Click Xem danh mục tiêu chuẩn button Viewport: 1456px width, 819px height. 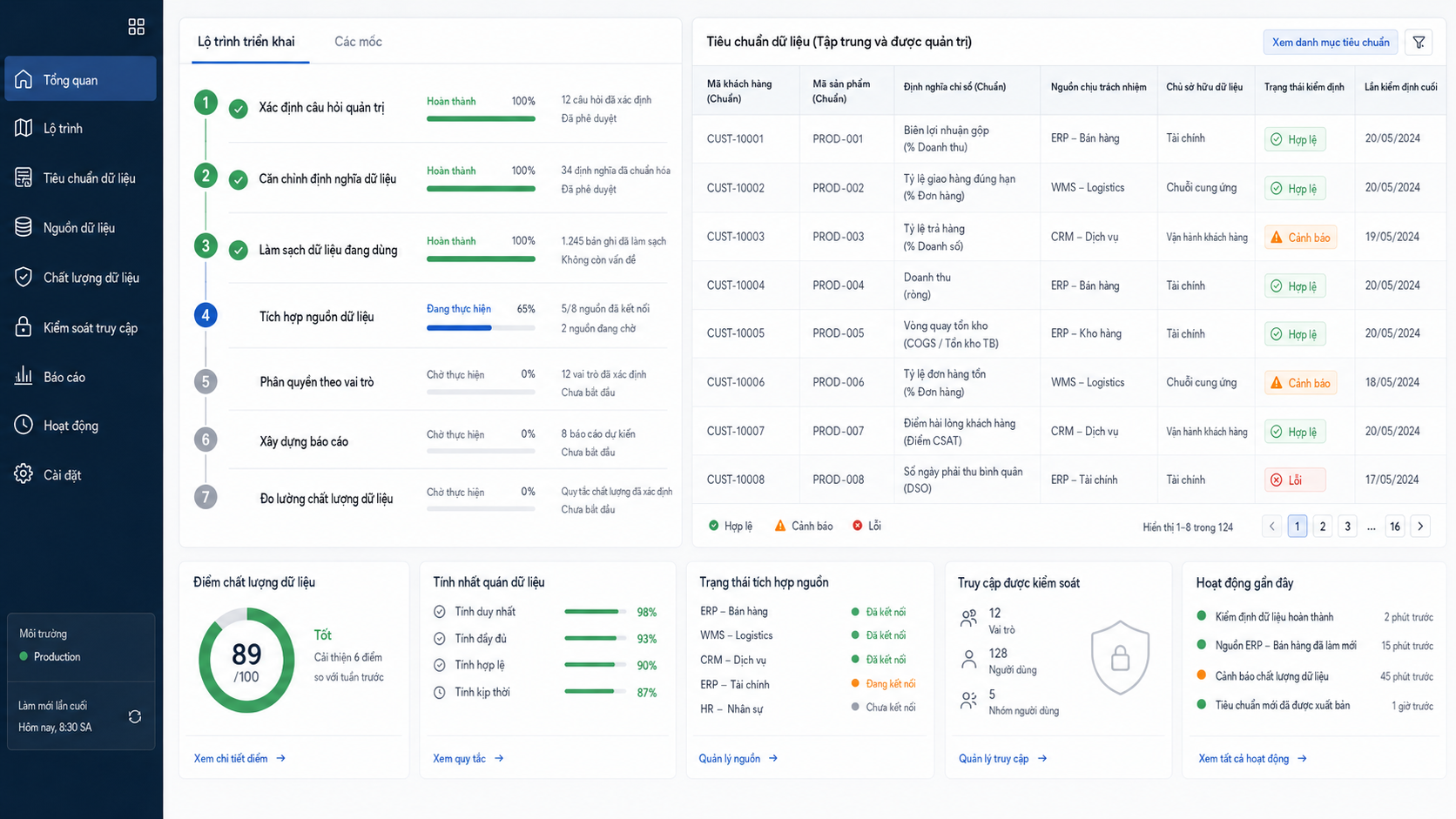1331,42
